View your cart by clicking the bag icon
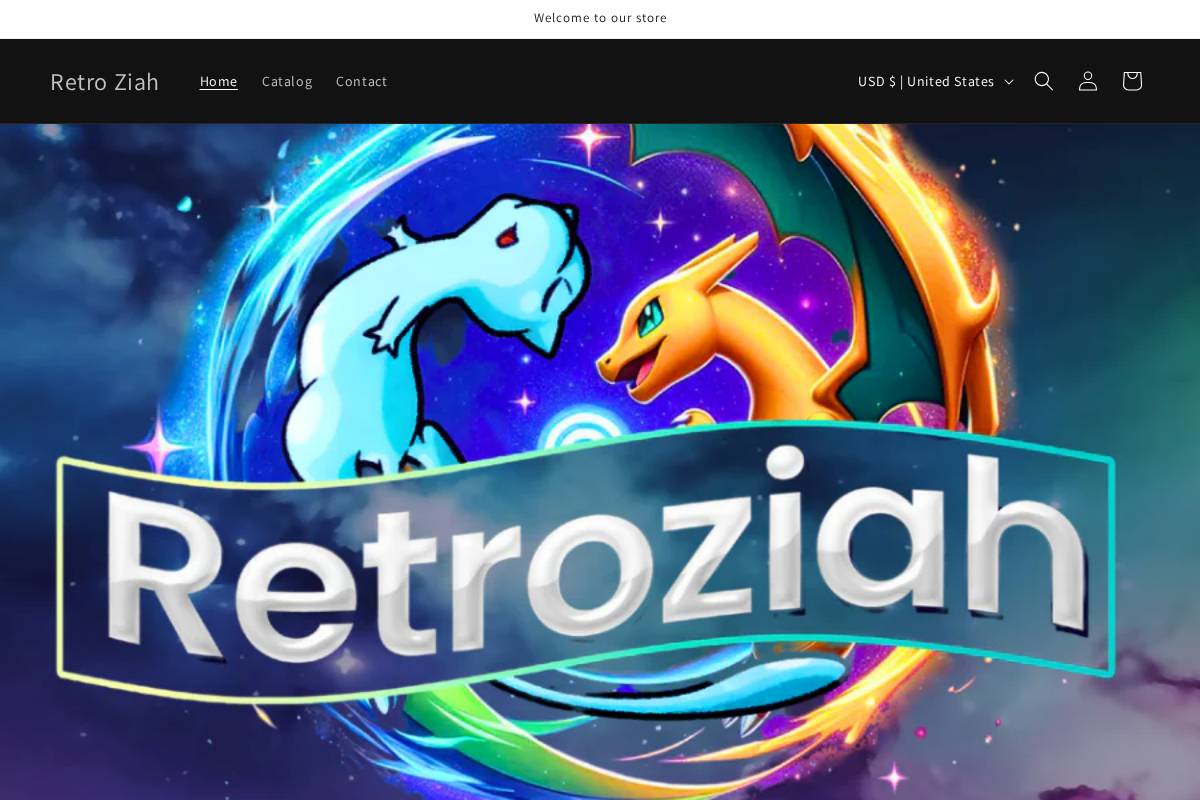1200x800 pixels. coord(1131,81)
